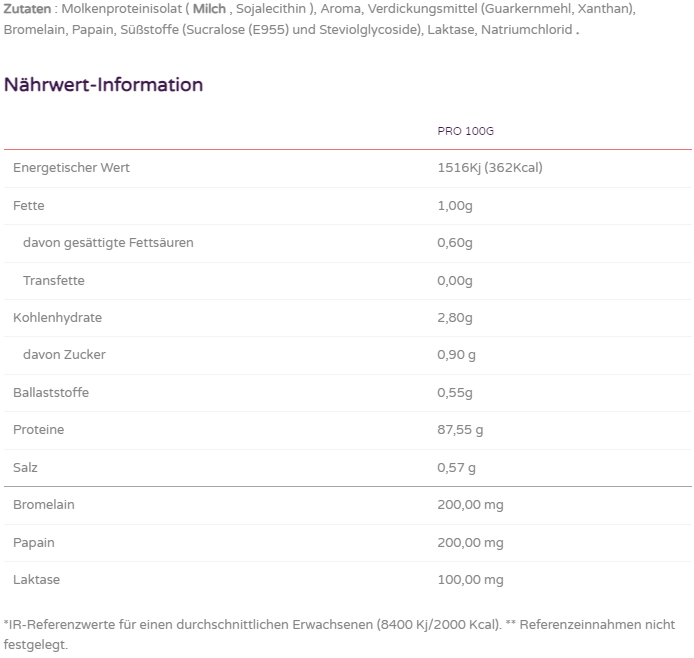This screenshot has height=658, width=694.
Task: Select the Ballaststoffe row label
Action: tap(51, 393)
